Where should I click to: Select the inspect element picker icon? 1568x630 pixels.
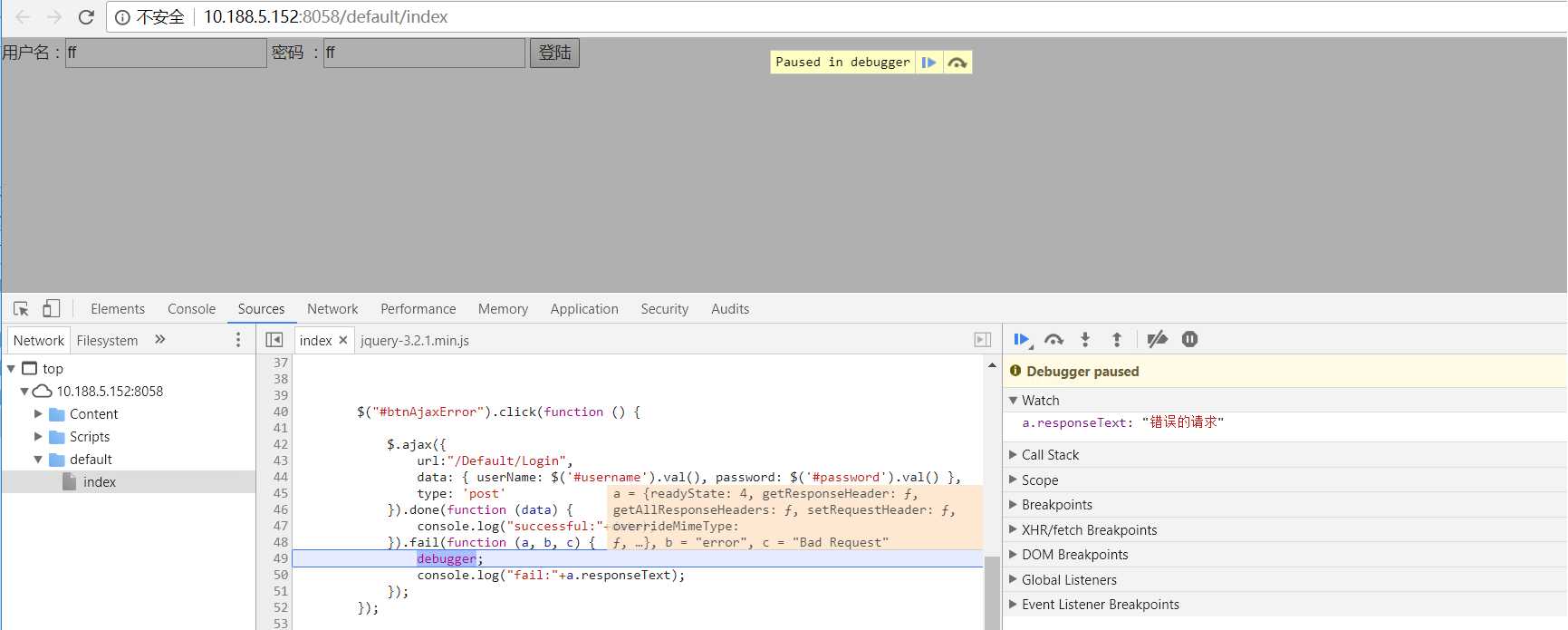point(21,309)
